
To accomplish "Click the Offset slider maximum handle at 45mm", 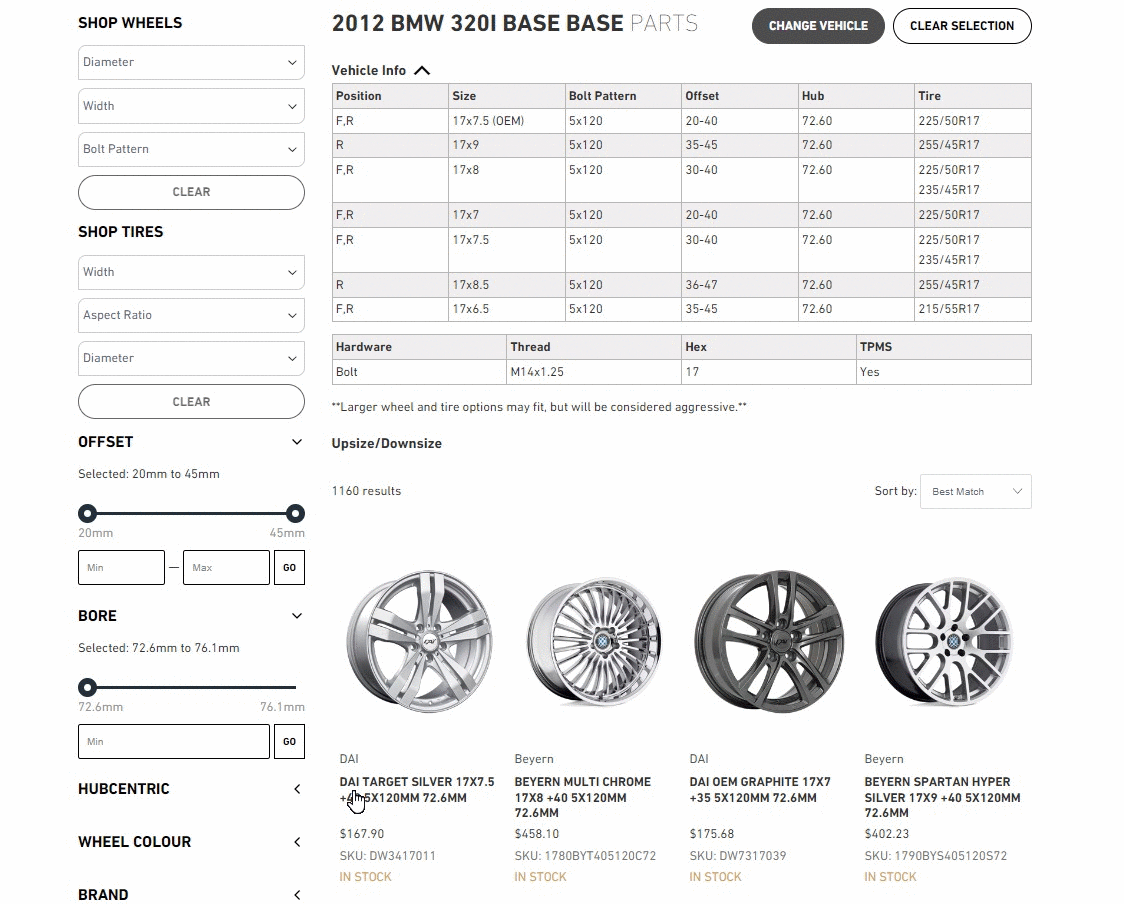I will click(x=295, y=513).
